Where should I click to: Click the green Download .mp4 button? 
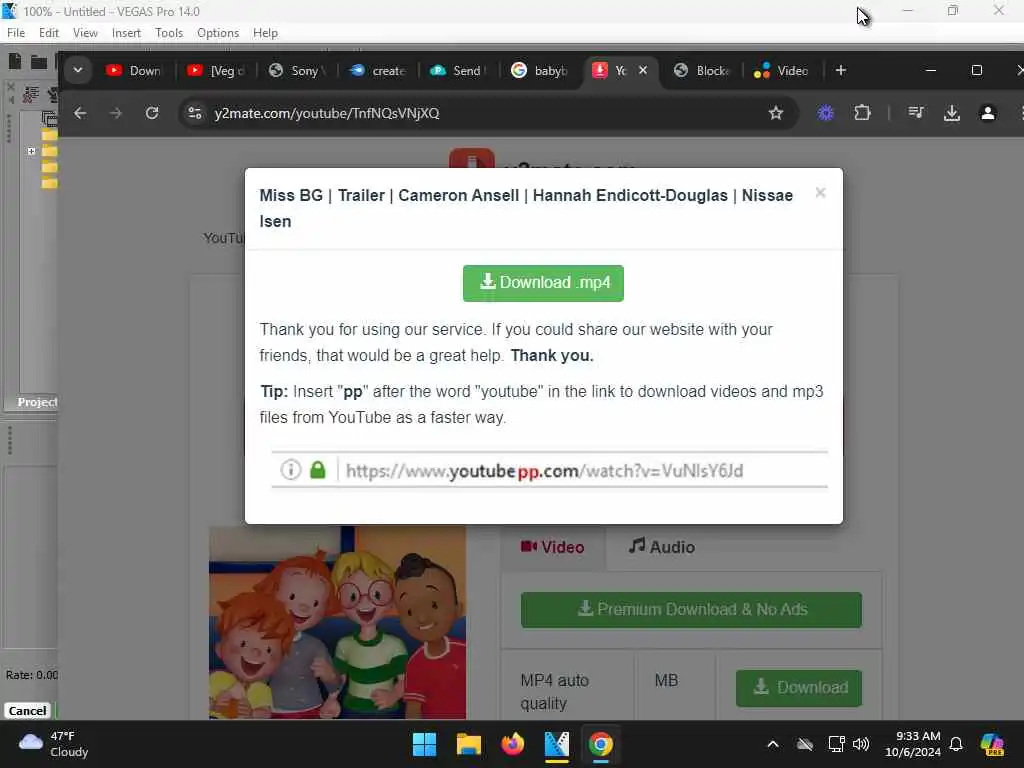point(543,283)
